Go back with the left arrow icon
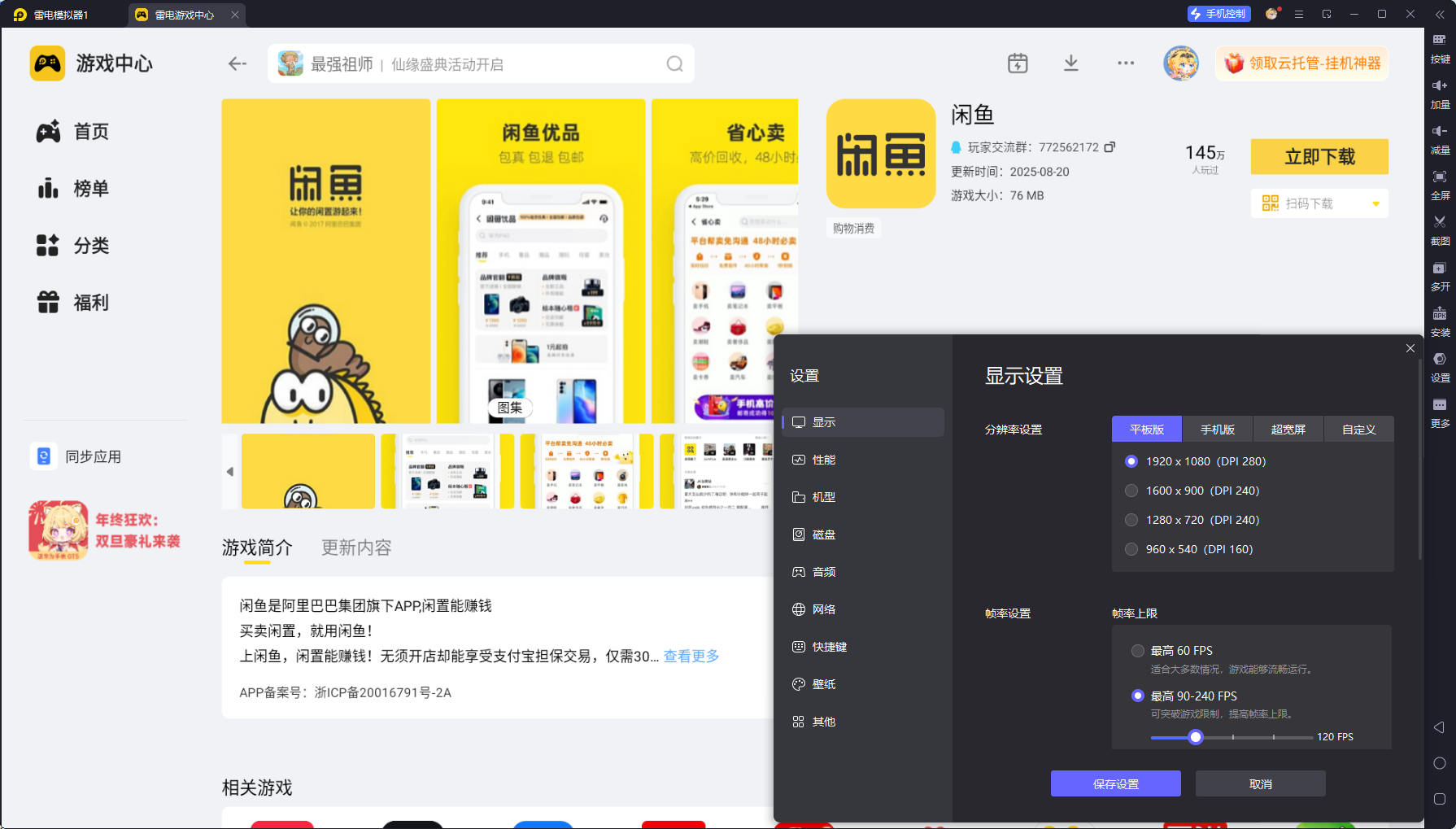 (237, 63)
